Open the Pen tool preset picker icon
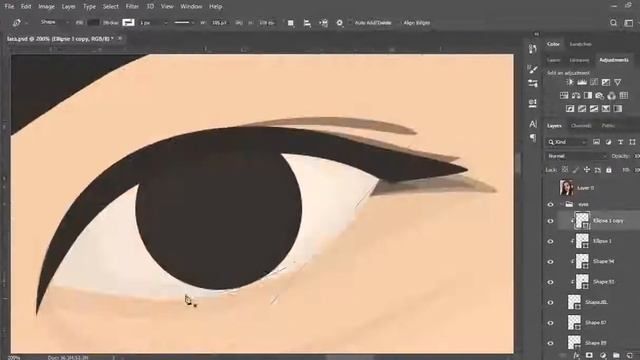Viewport: 640px width, 360px height. tap(17, 23)
